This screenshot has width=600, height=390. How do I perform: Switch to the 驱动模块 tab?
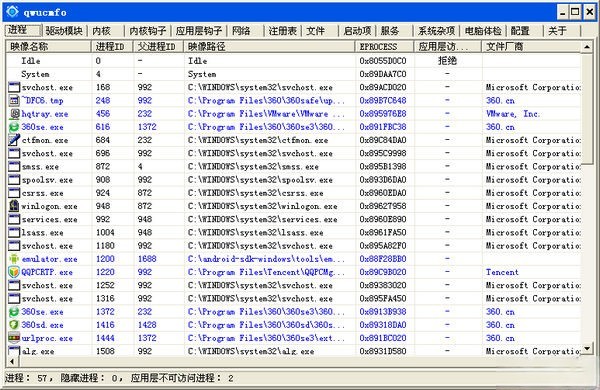(64, 31)
